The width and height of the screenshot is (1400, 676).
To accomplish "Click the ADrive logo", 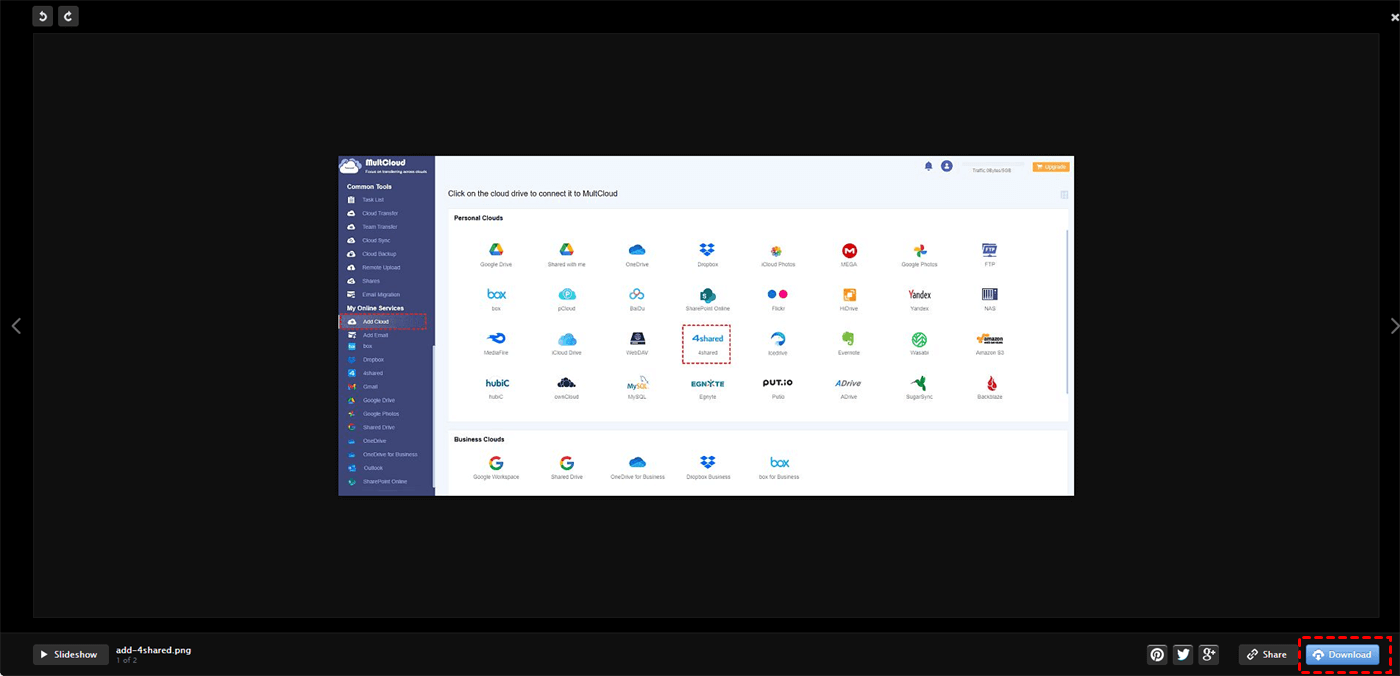I will click(x=849, y=383).
